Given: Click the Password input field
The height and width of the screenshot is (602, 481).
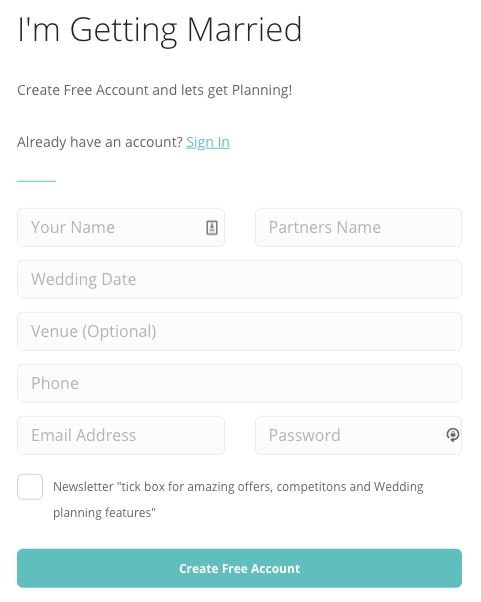Looking at the screenshot, I should coord(358,435).
